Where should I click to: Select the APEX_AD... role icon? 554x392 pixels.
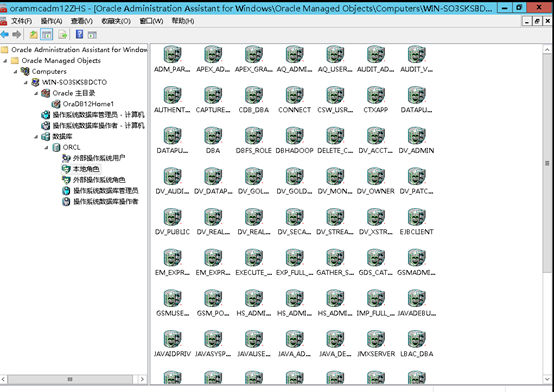click(213, 55)
